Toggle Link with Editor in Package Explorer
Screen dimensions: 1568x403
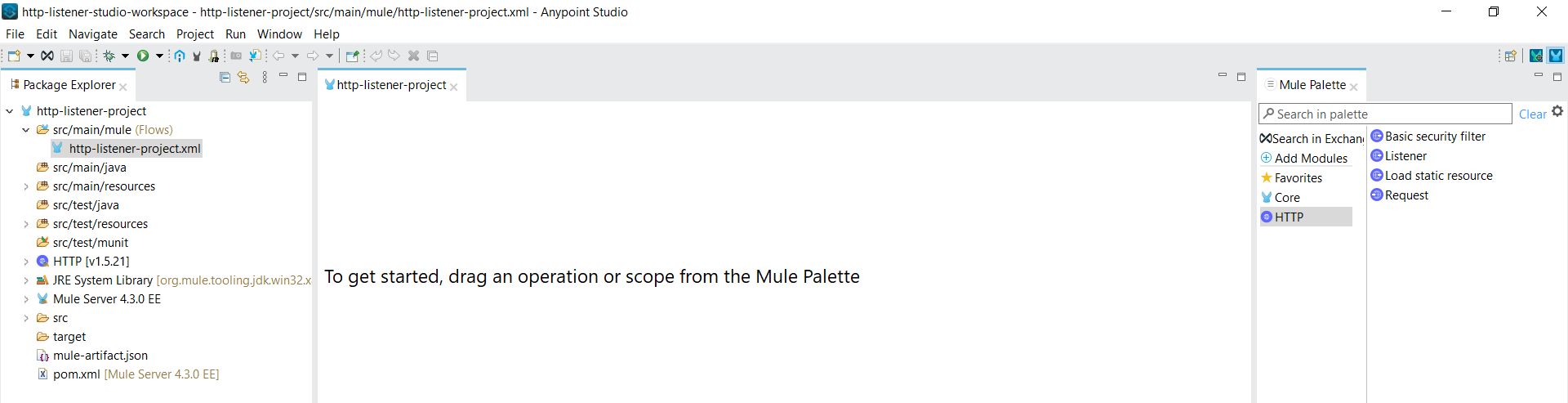[x=243, y=77]
